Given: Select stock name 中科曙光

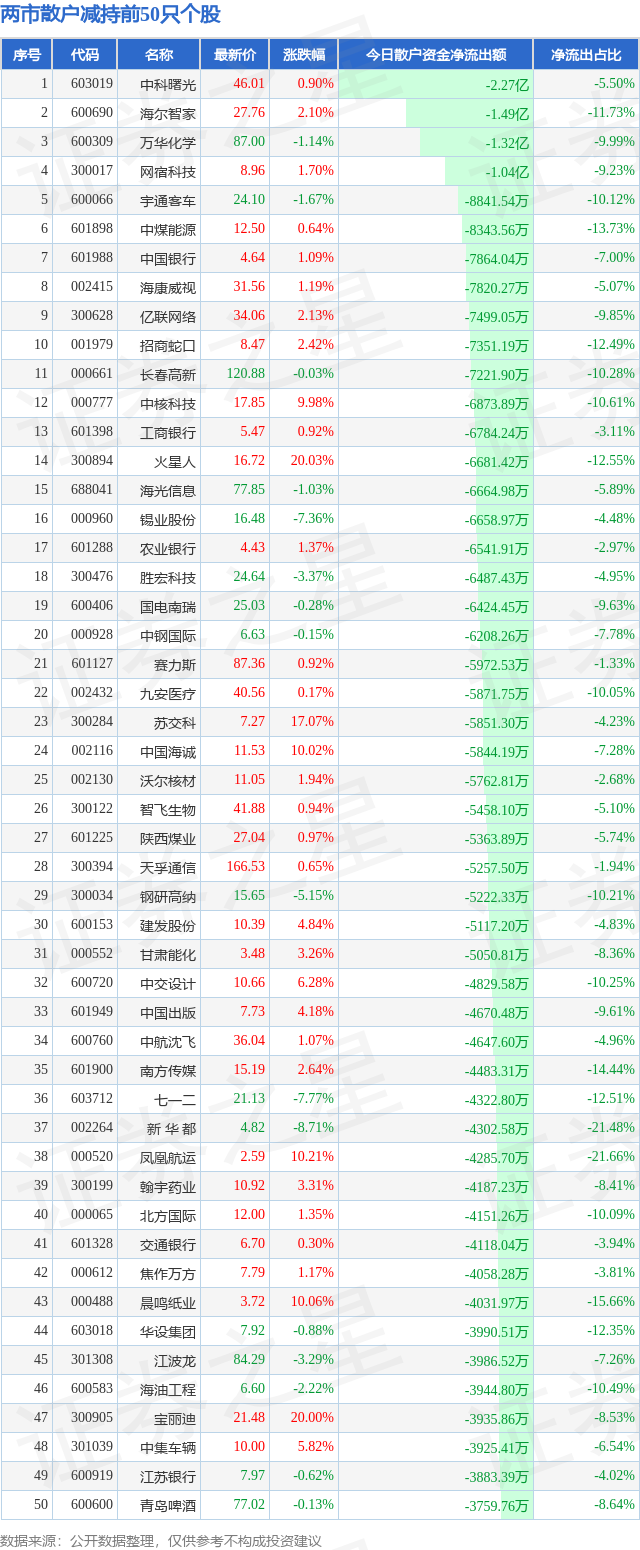Looking at the screenshot, I should [168, 84].
